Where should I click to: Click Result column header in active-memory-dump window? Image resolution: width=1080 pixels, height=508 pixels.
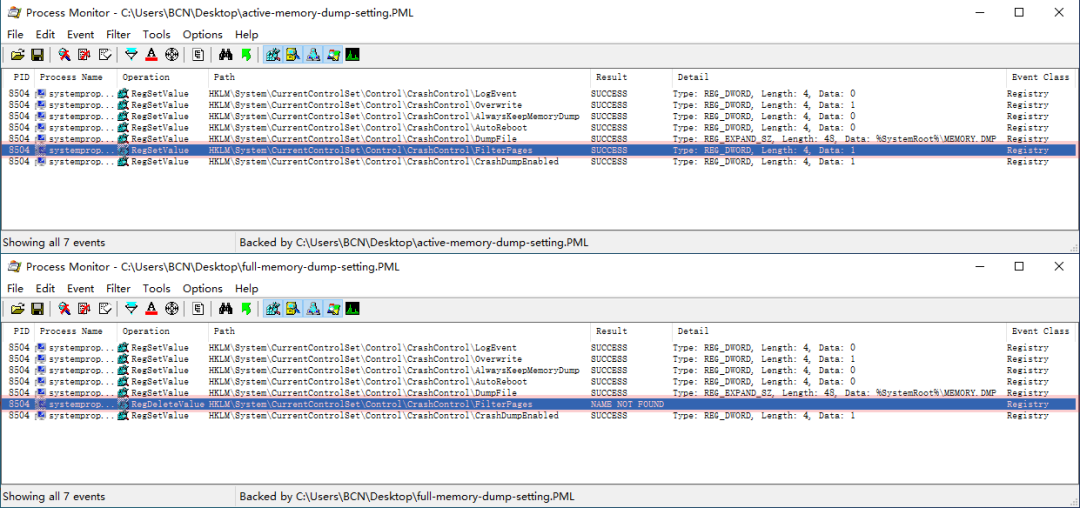(632, 77)
